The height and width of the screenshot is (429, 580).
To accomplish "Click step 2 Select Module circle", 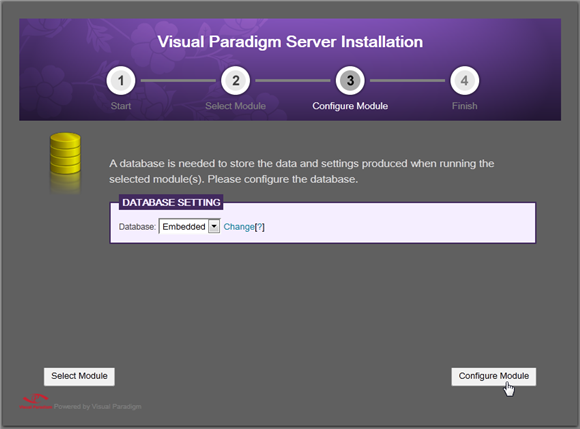I will pos(235,81).
